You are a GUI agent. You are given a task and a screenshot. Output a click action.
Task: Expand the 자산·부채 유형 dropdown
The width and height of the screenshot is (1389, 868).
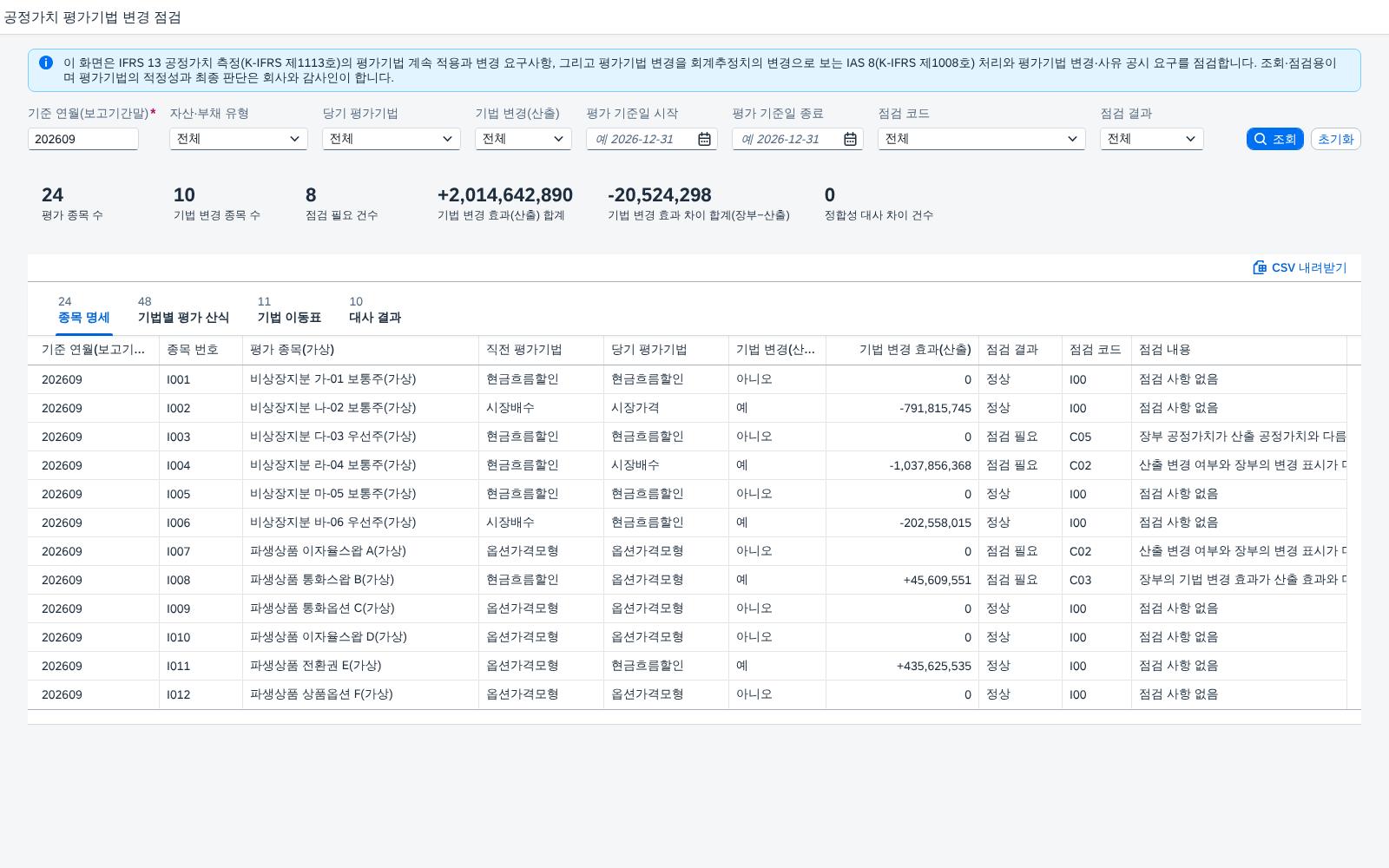(239, 139)
